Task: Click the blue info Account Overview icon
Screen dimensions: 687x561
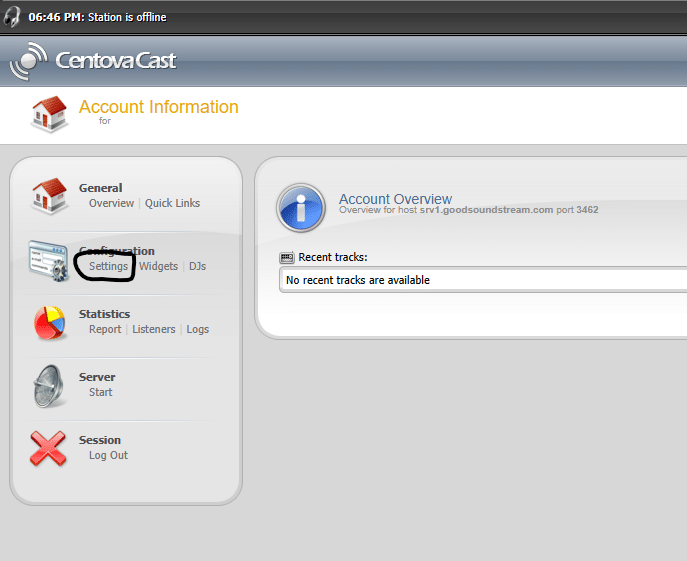Action: (x=301, y=208)
